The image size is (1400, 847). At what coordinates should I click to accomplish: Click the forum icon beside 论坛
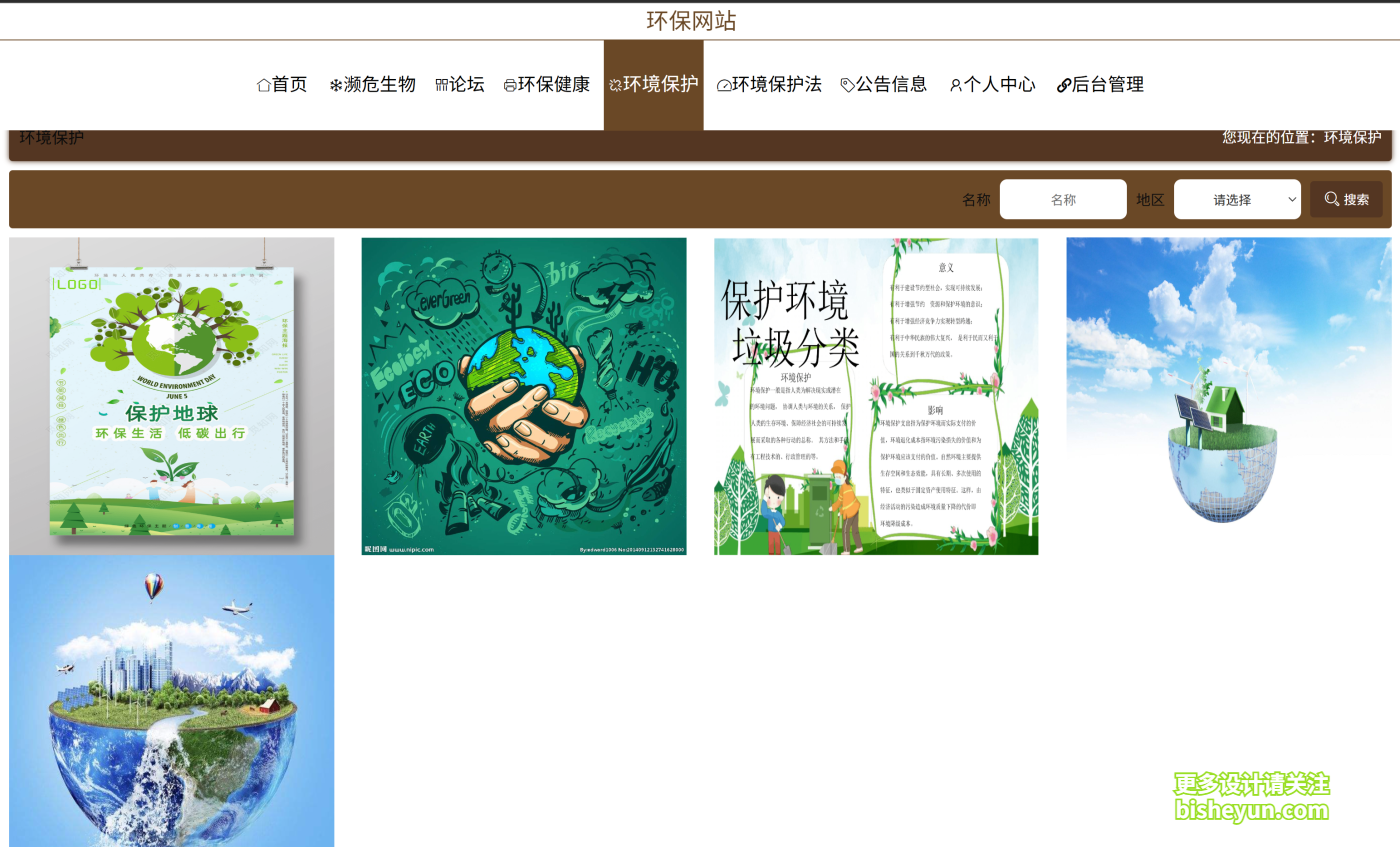click(440, 84)
